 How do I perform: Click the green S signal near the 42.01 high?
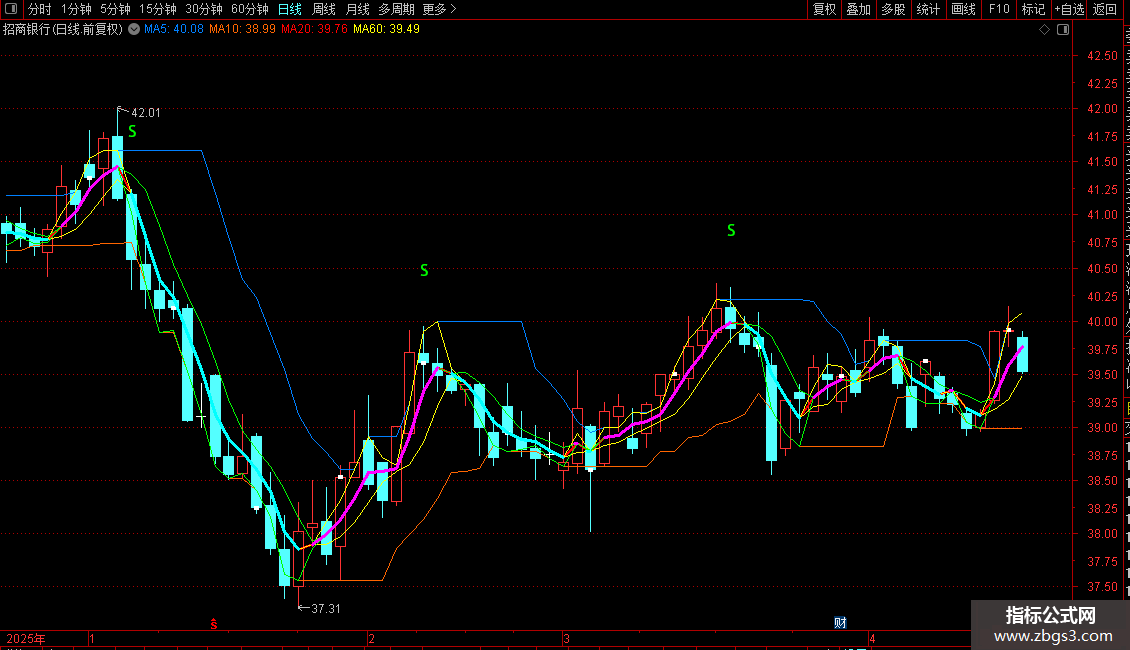(133, 131)
